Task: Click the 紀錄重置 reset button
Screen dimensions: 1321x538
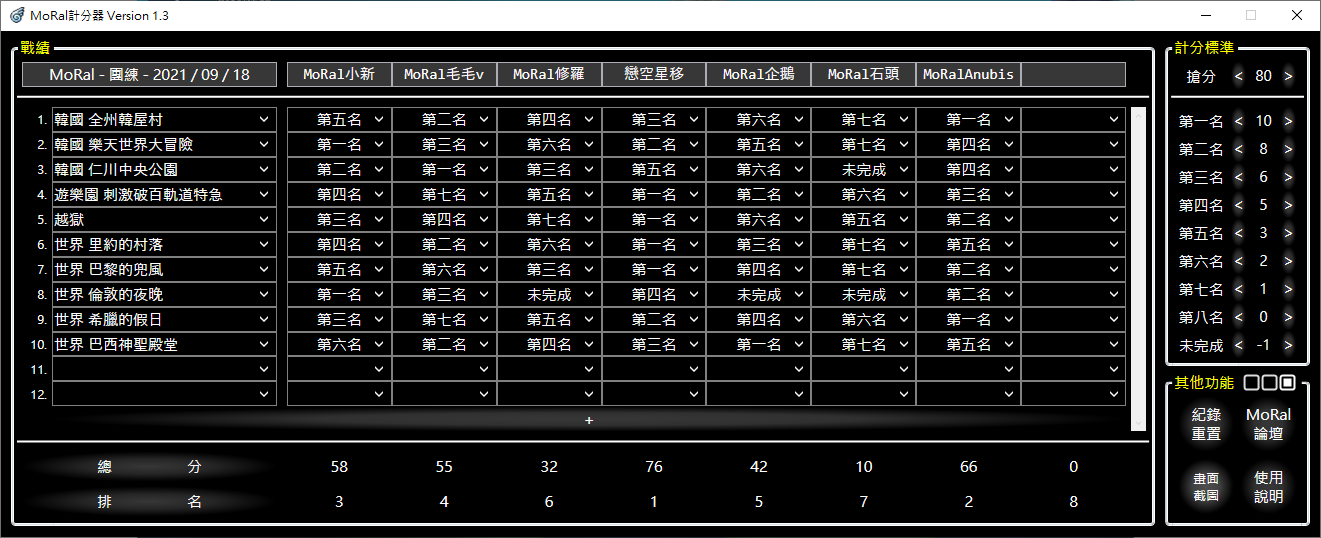Action: coord(1206,424)
